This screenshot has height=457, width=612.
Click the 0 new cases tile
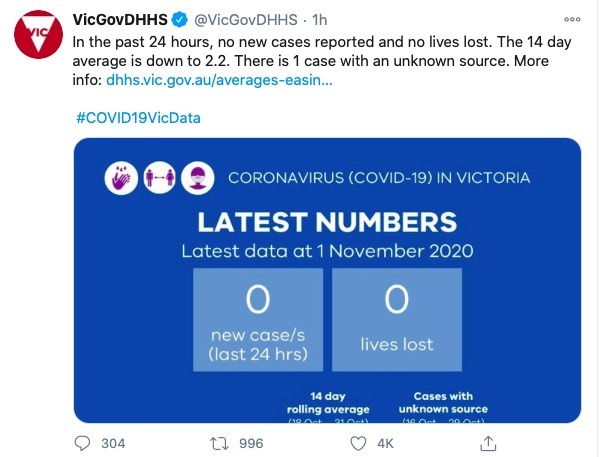[x=258, y=320]
